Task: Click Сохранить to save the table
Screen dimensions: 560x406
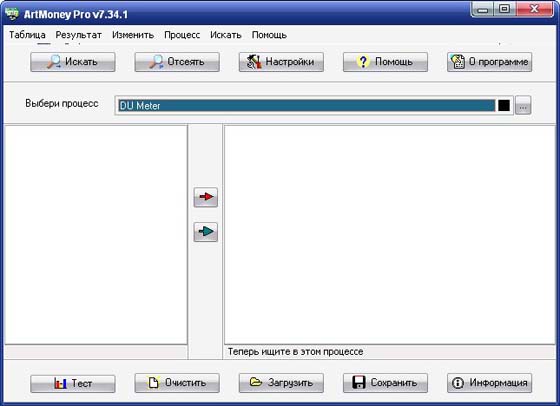Action: coord(385,383)
